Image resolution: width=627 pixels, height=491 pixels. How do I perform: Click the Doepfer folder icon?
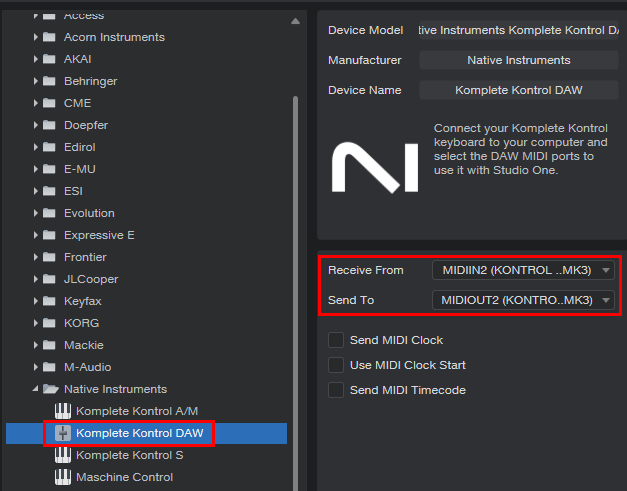(x=49, y=125)
